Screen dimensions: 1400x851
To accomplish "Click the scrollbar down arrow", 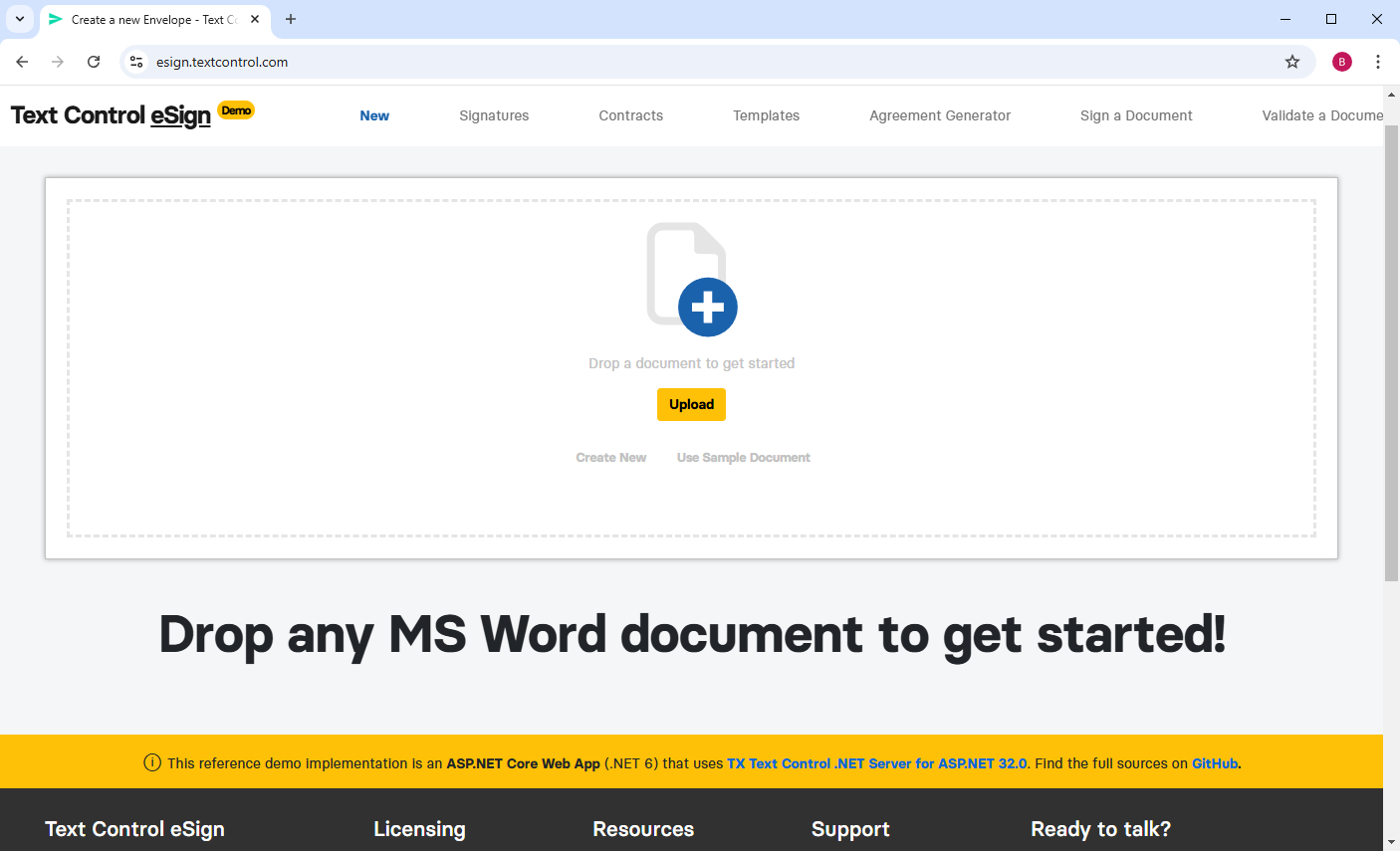I will click(1391, 842).
